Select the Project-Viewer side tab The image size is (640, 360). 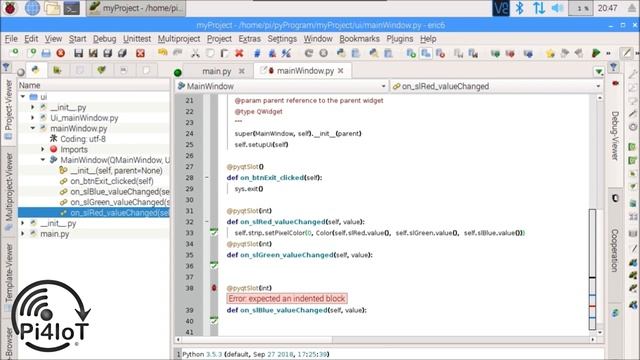(x=9, y=109)
